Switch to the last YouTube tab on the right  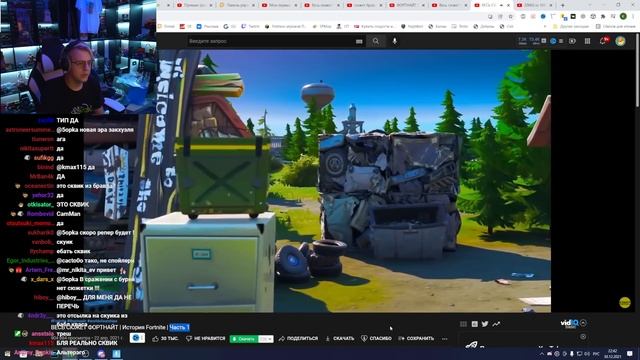(534, 5)
